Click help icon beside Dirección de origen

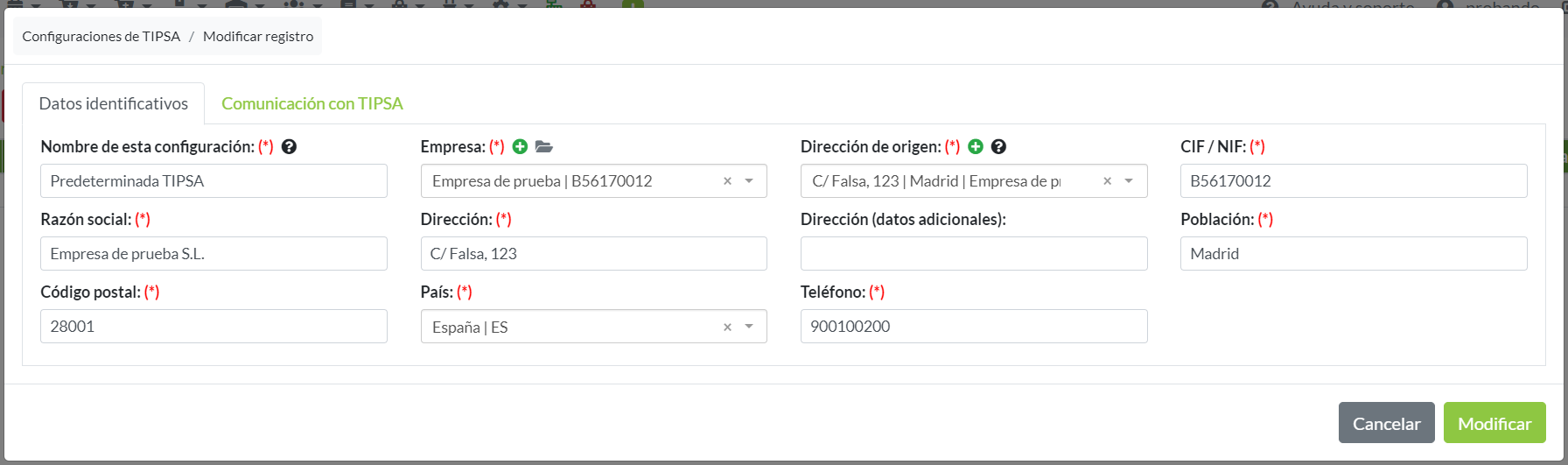tap(998, 147)
